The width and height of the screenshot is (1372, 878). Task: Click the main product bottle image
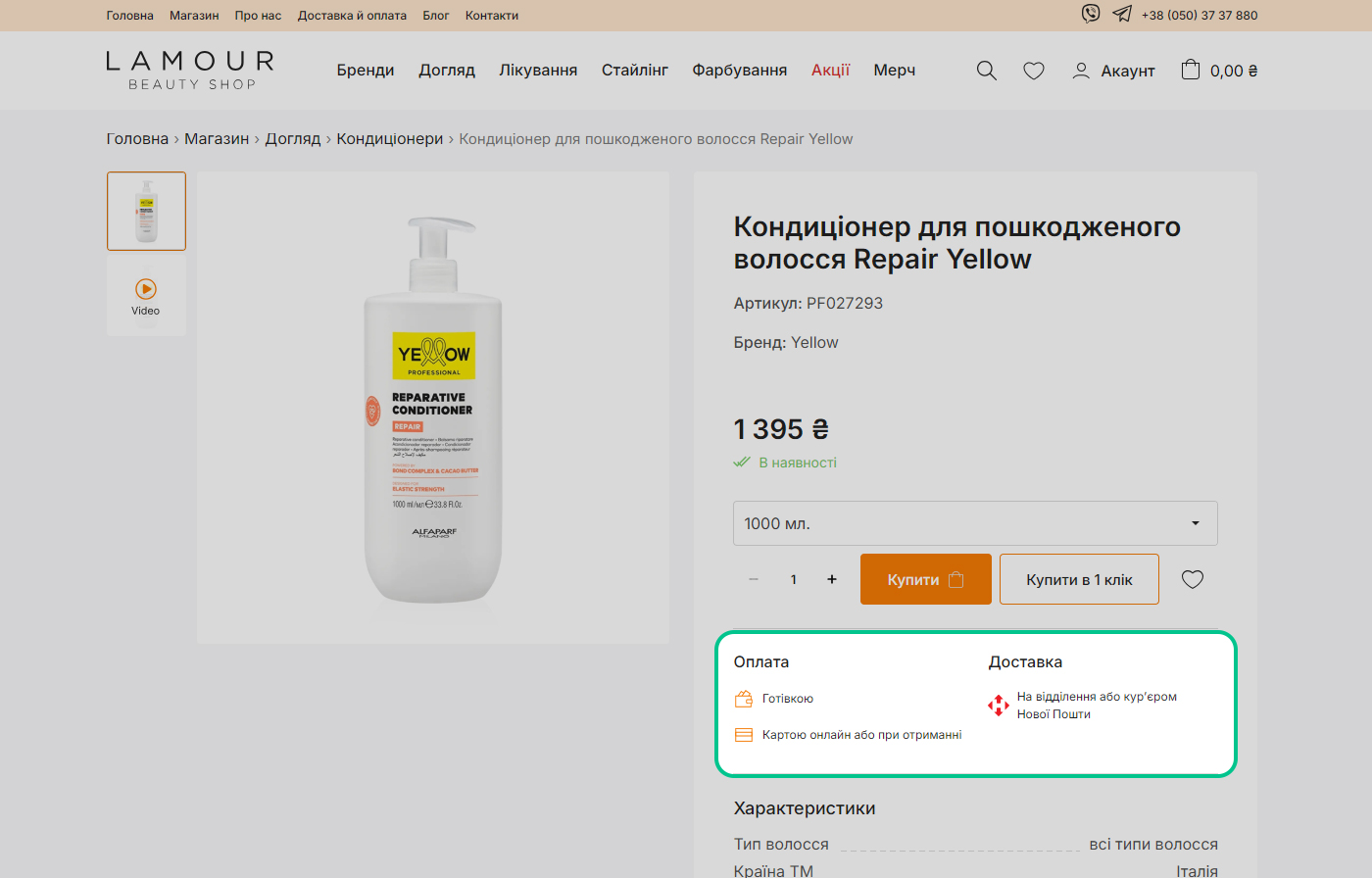click(433, 408)
